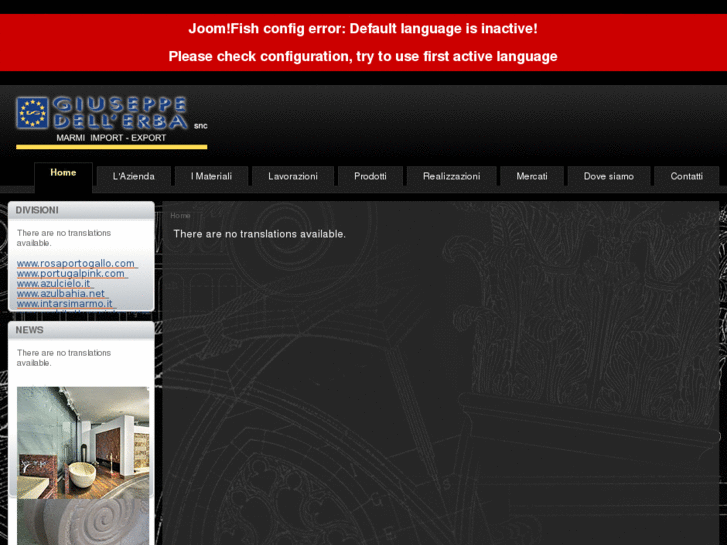The image size is (727, 545).
Task: Click the Joom!Fish config error headline
Action: point(363,29)
